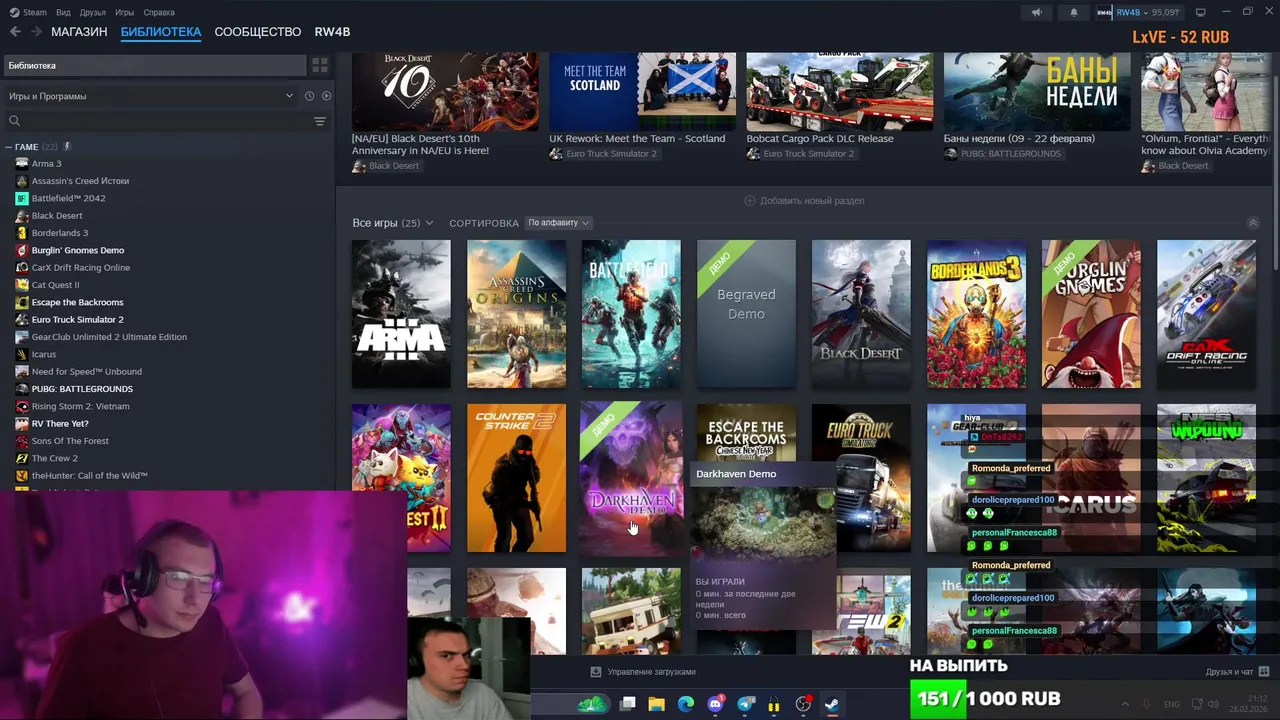Open the Counter-Strike 2 cover
This screenshot has height=720, width=1280.
(516, 478)
